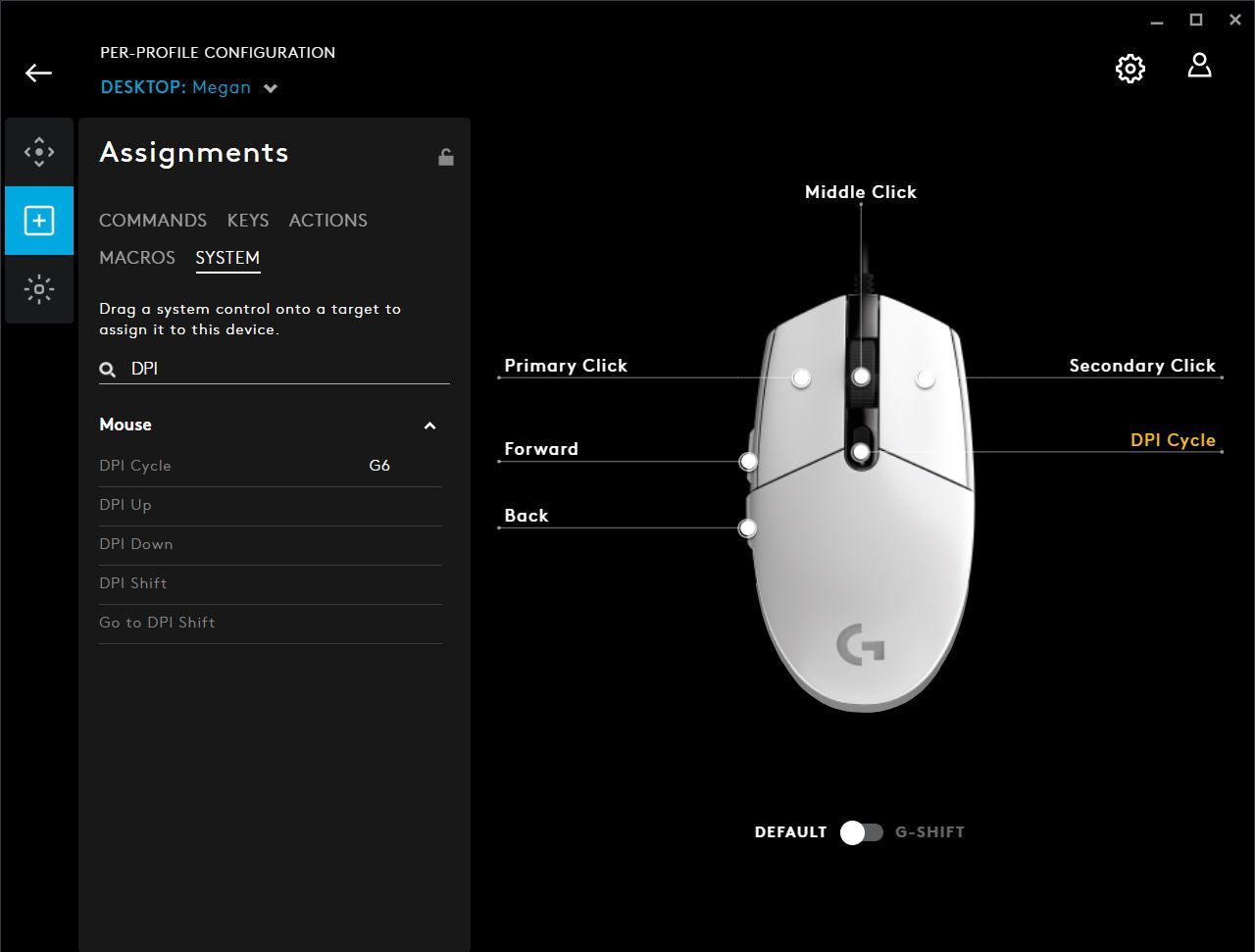Screen dimensions: 1255x952
Task: Select the Forward side button marker
Action: coord(748,461)
